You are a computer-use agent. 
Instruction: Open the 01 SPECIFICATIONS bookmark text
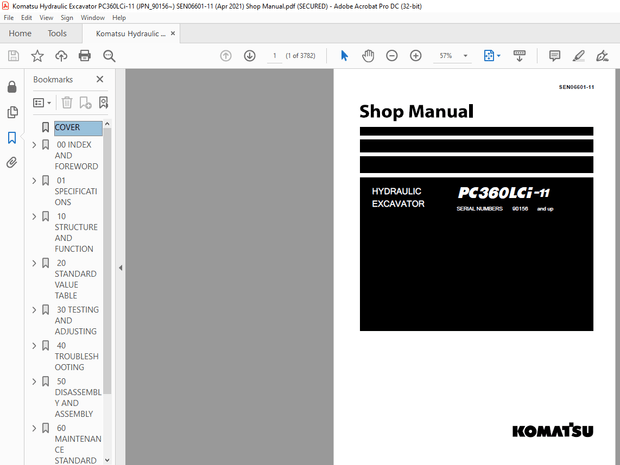(x=76, y=191)
